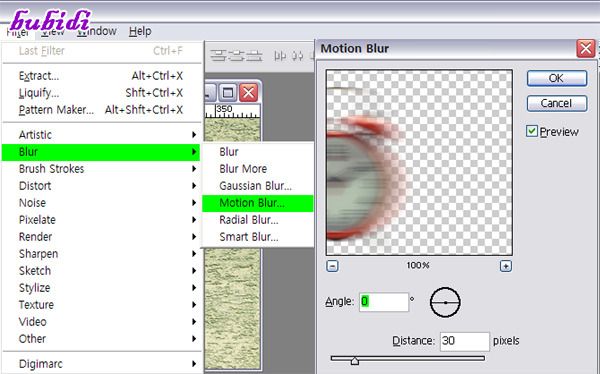Click the 100% zoom level text

pyautogui.click(x=418, y=265)
